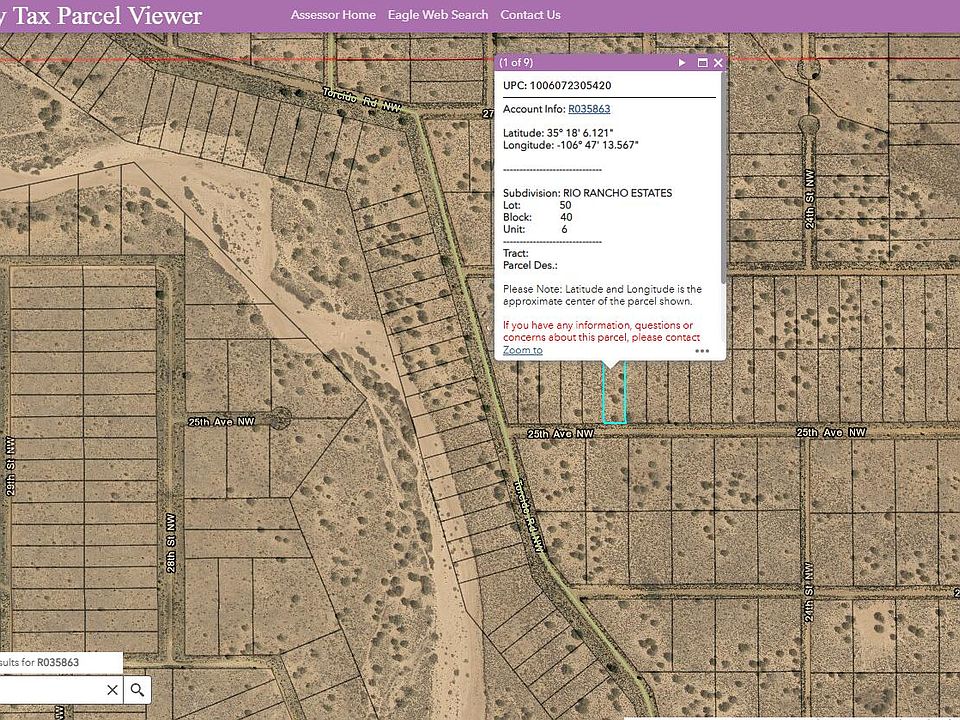
Task: Click the 28th St NW map label
Action: point(171,543)
